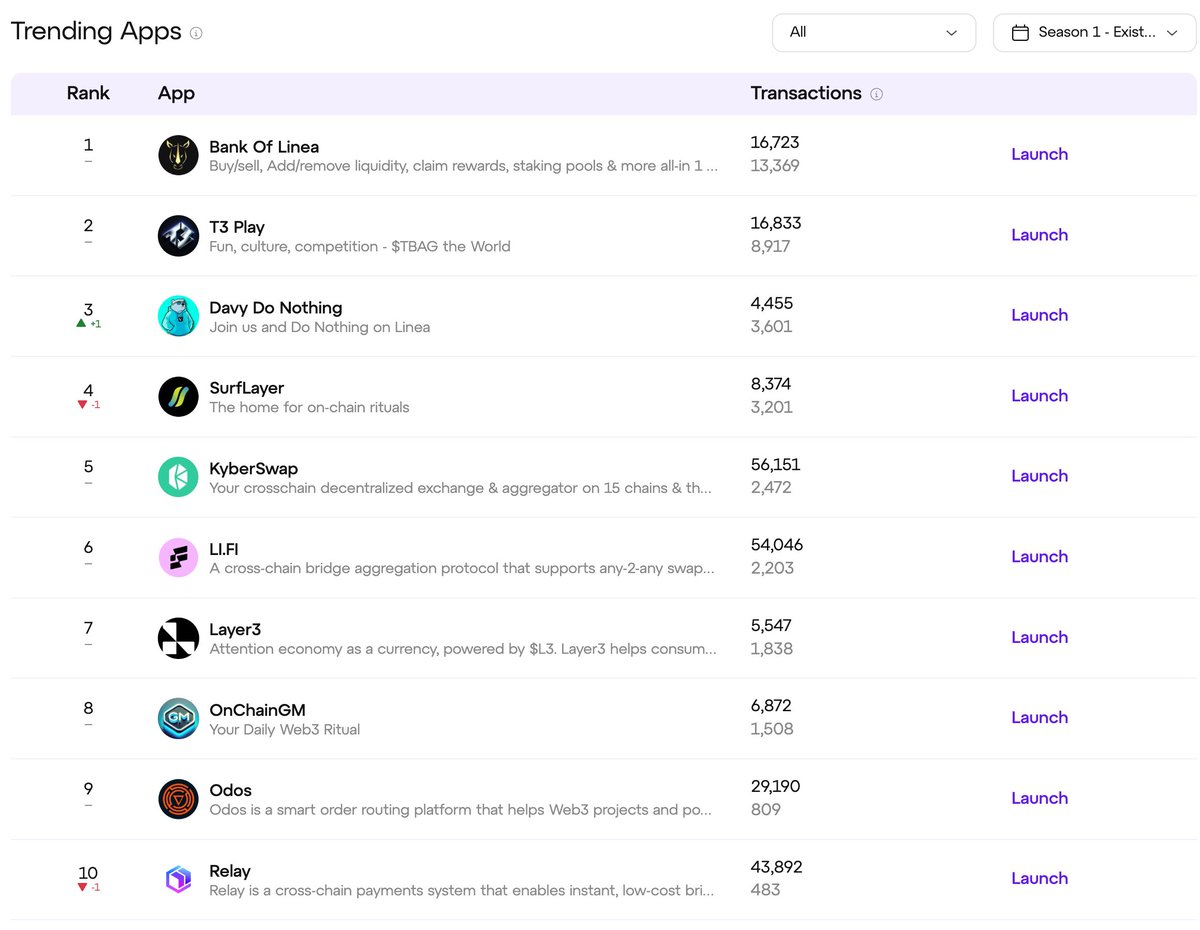Click the 16,833 transaction count
This screenshot has height=930, width=1200.
pos(776,223)
